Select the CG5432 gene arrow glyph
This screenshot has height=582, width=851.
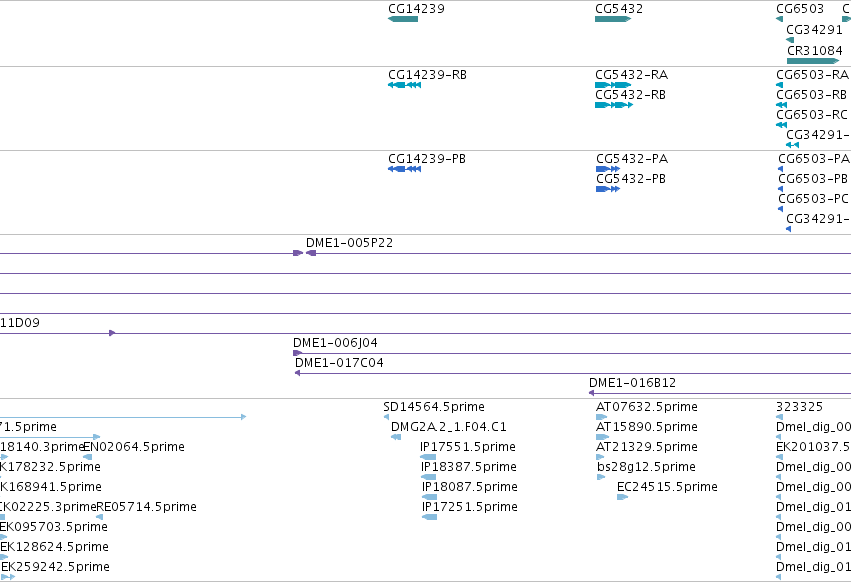coord(613,19)
